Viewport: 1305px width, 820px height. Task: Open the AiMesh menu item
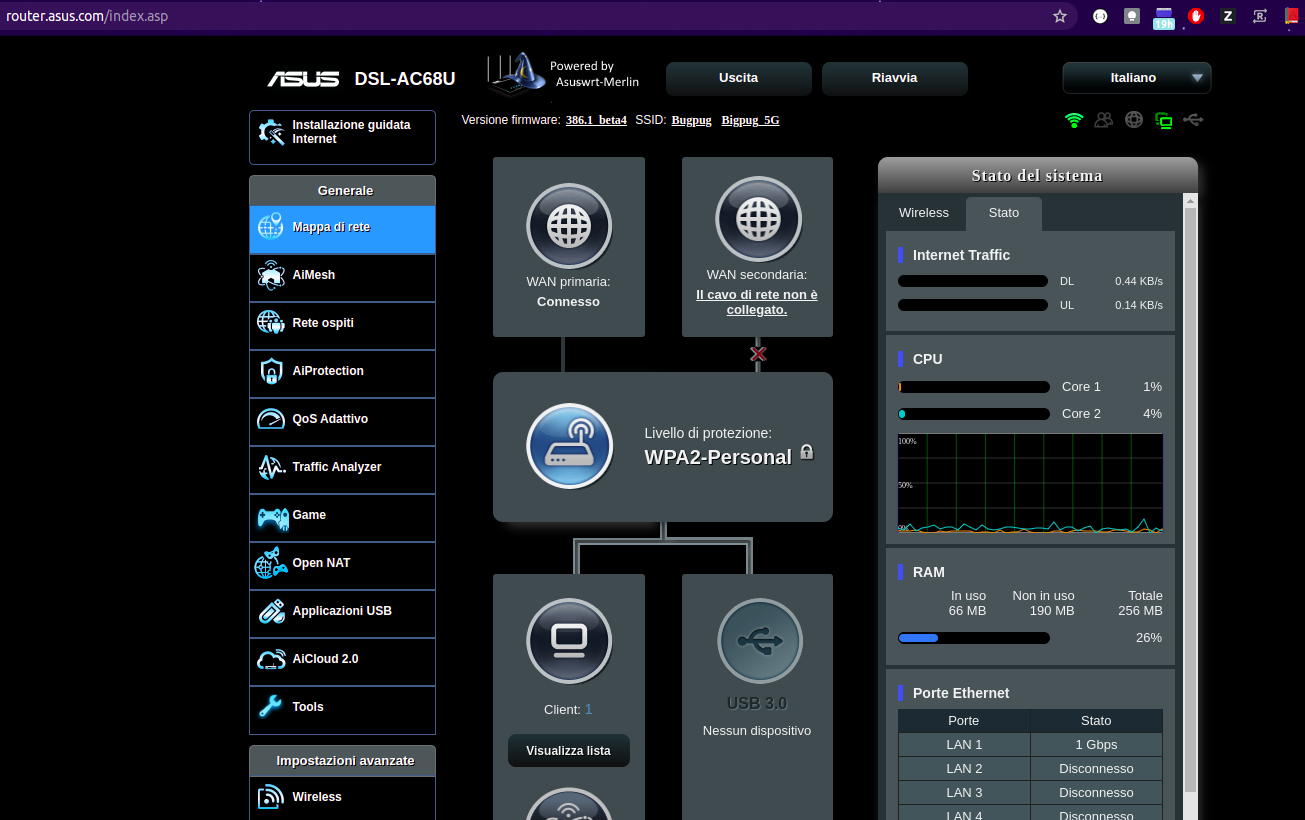coord(342,277)
